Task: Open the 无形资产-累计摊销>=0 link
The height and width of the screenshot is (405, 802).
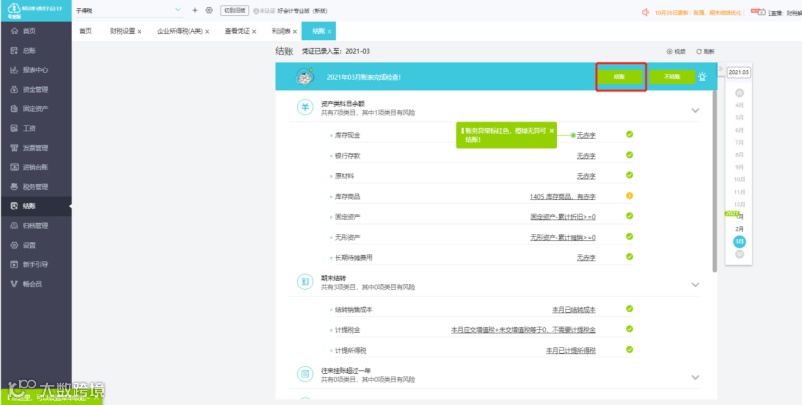Action: [x=563, y=237]
